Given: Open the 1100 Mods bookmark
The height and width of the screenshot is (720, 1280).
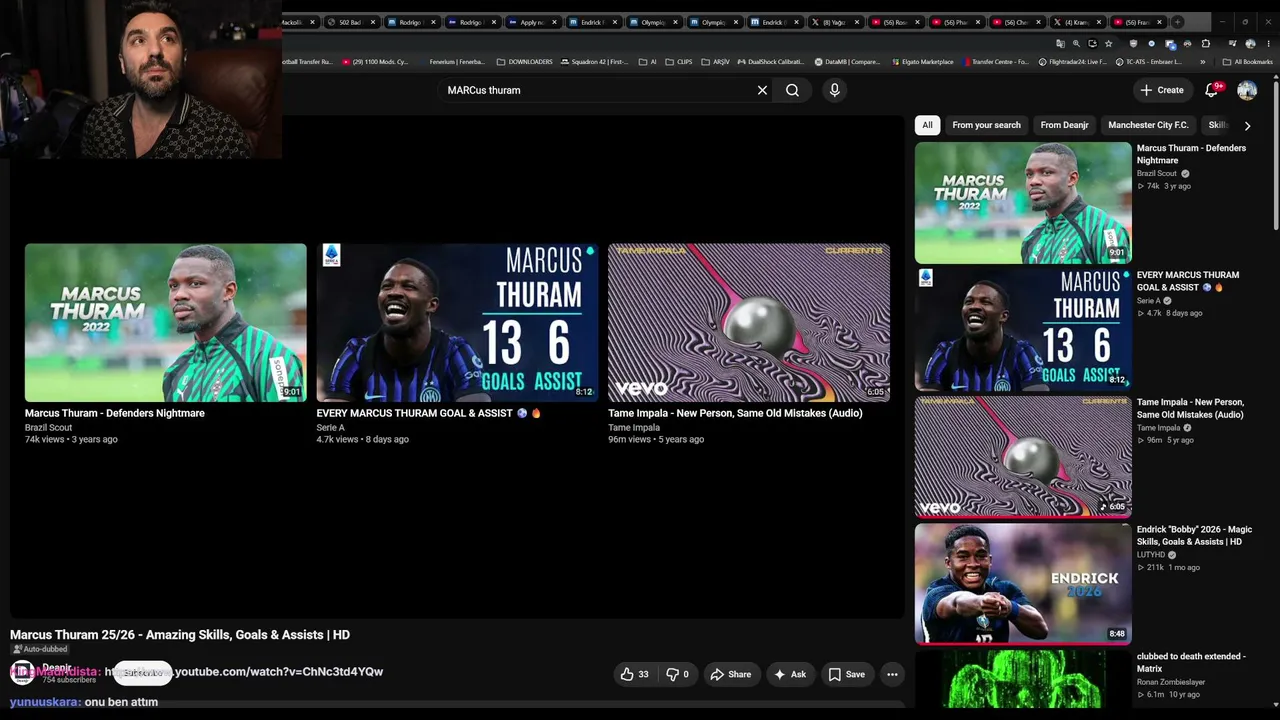Looking at the screenshot, I should [x=376, y=62].
